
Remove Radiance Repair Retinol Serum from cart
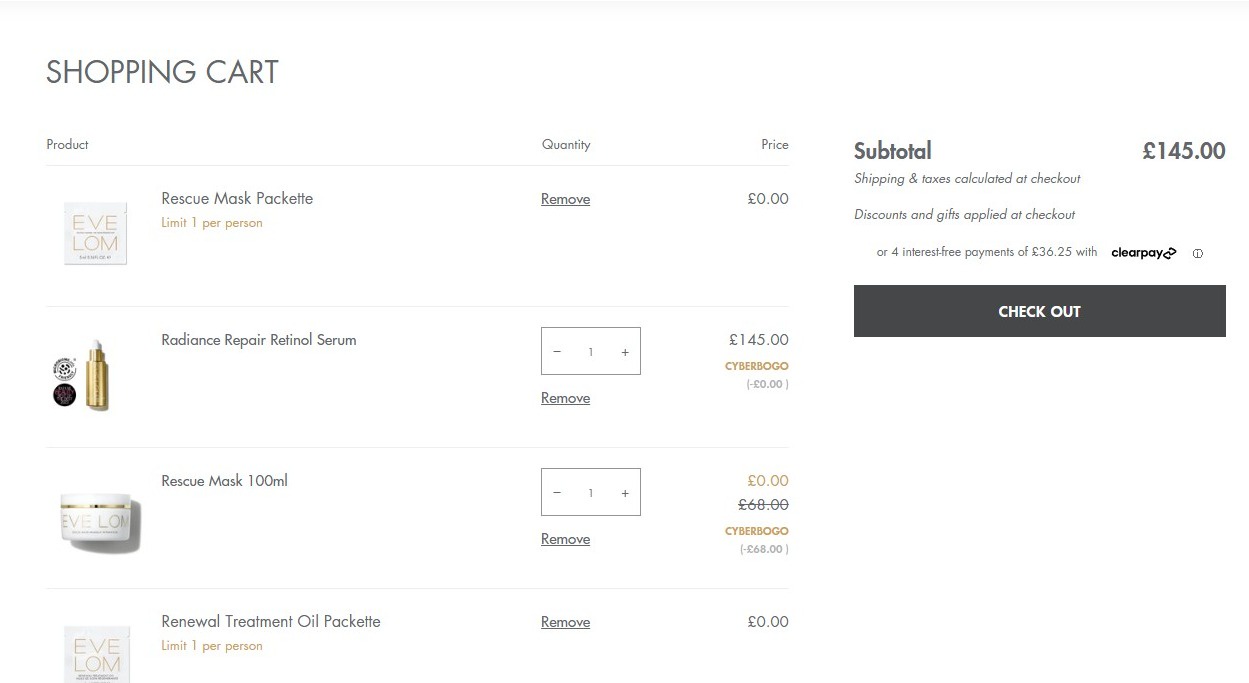tap(565, 398)
